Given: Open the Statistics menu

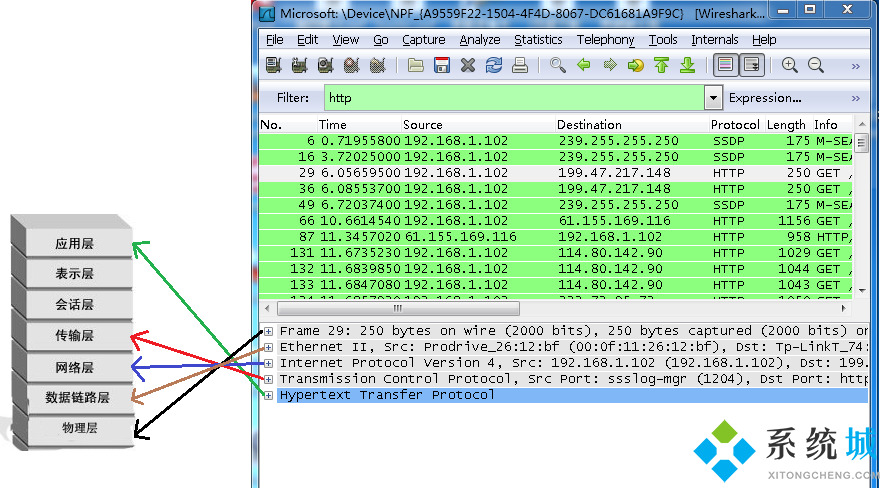Looking at the screenshot, I should [538, 40].
